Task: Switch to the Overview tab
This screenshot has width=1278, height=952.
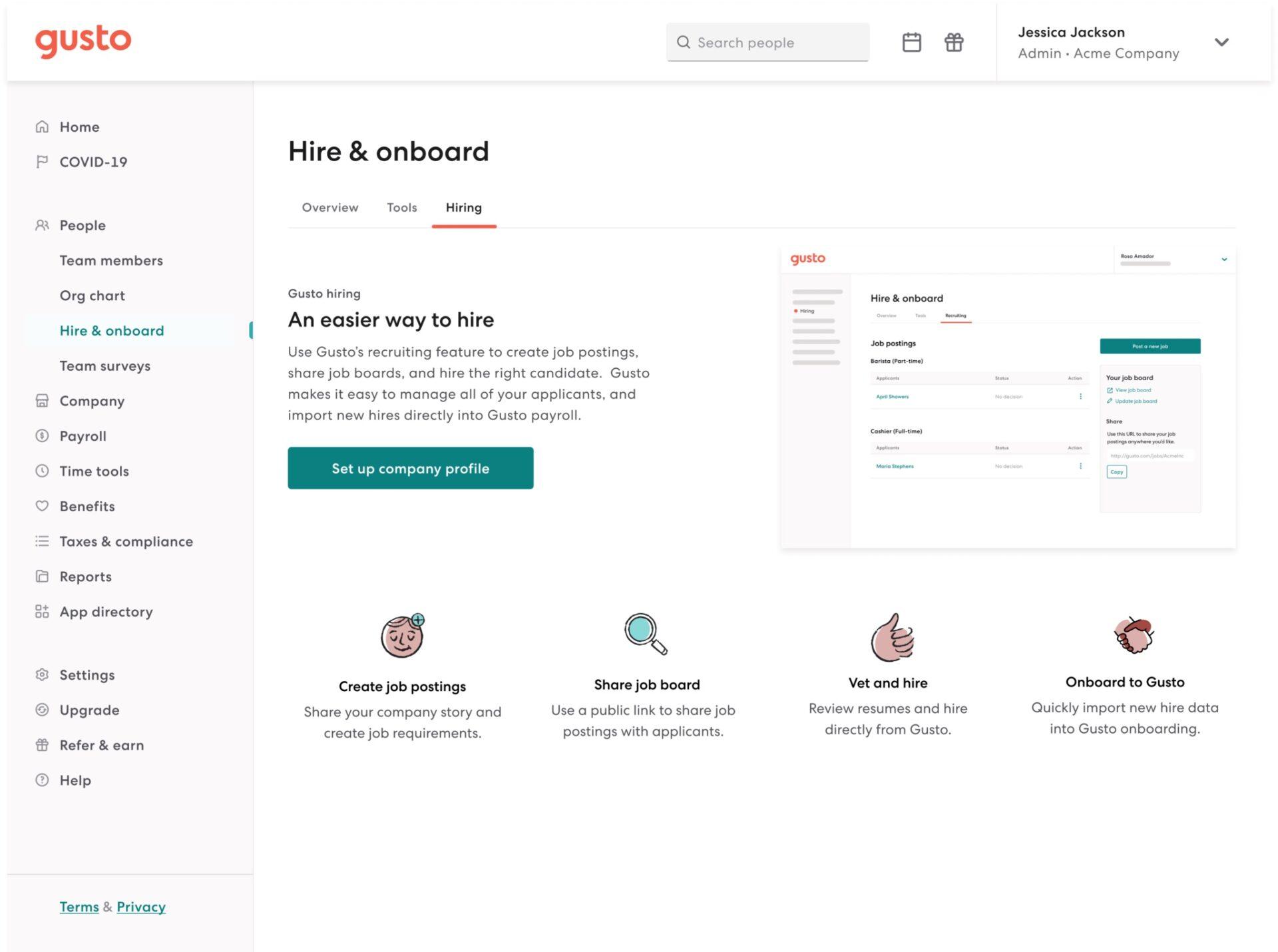Action: 329,207
